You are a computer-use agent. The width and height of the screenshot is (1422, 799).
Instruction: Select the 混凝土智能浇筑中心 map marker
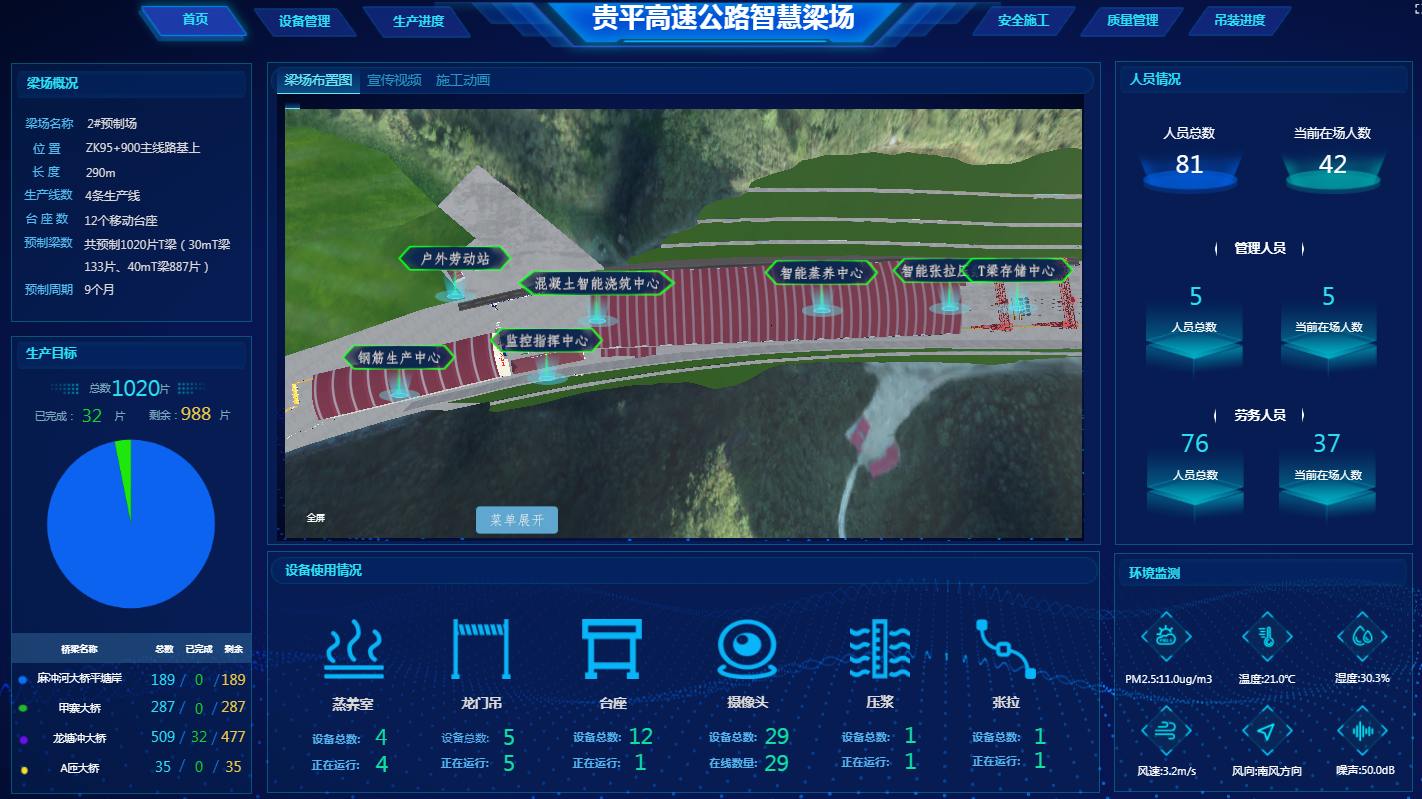tap(596, 284)
